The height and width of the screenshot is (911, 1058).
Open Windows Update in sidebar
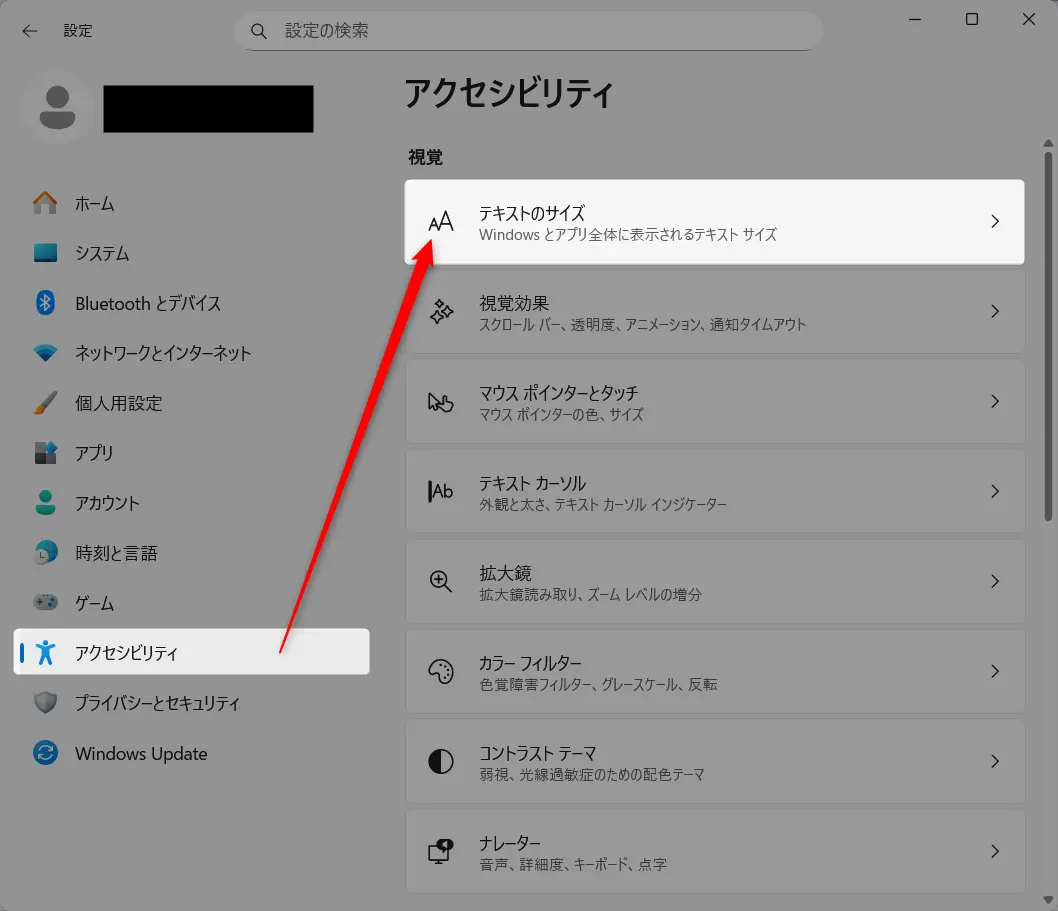click(x=191, y=752)
